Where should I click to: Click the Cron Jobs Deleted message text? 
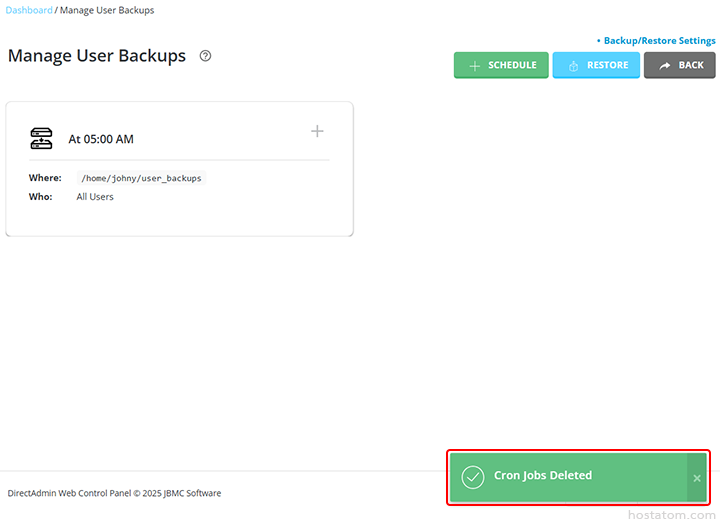(543, 476)
